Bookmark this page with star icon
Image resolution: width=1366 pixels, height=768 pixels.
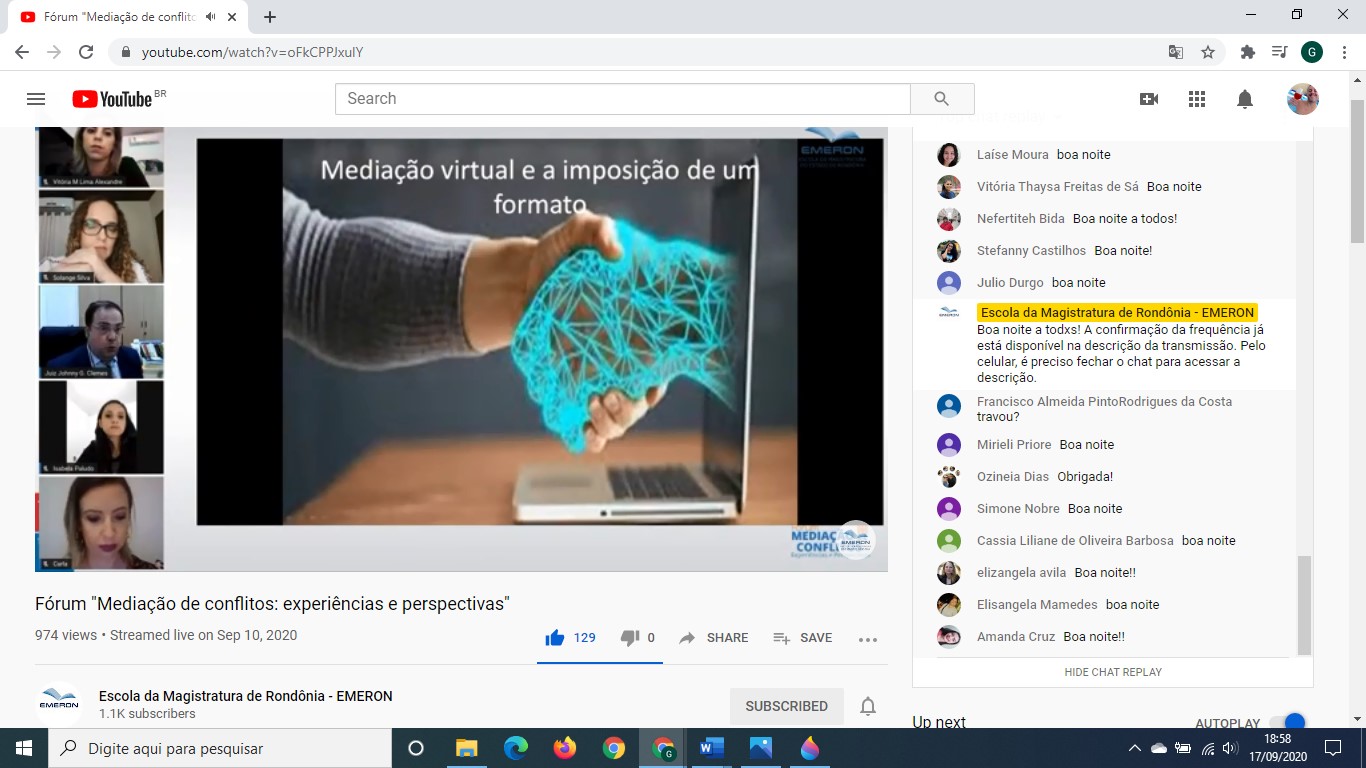click(1208, 52)
